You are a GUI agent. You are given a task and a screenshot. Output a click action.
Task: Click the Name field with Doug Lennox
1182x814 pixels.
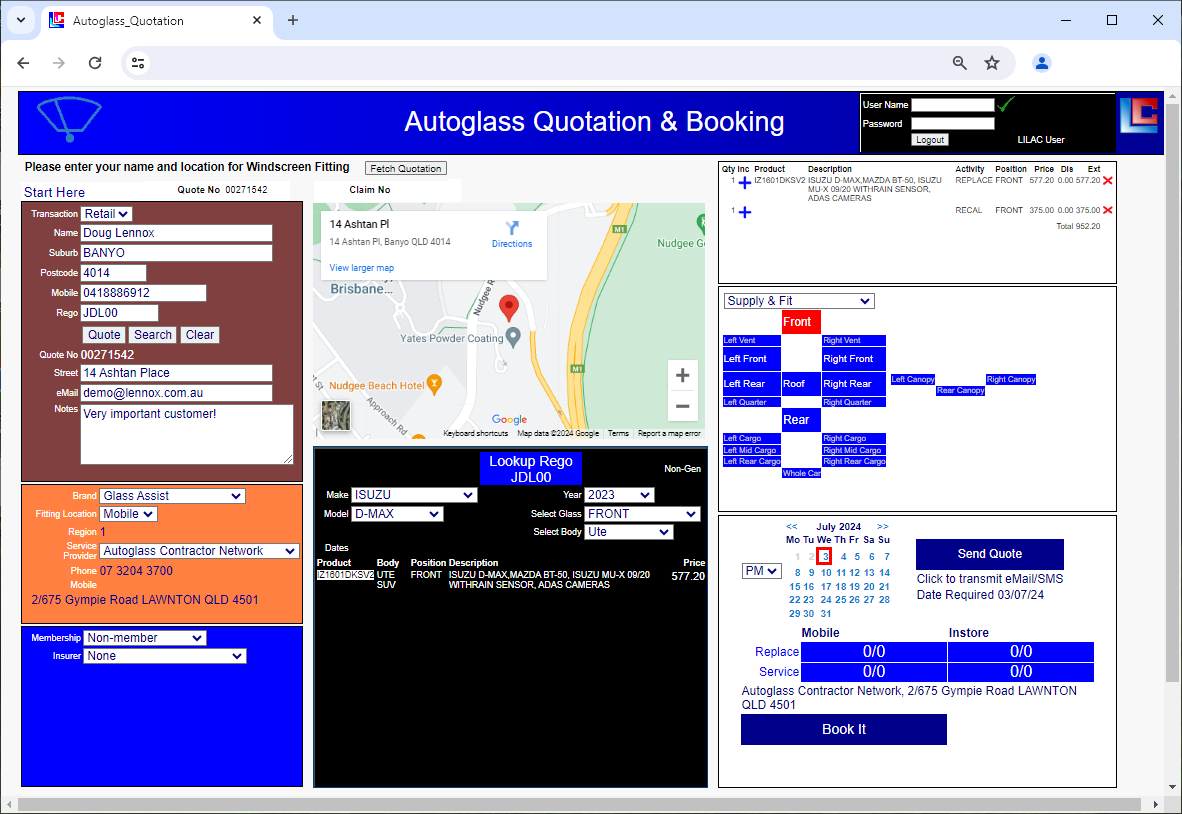[x=176, y=234]
